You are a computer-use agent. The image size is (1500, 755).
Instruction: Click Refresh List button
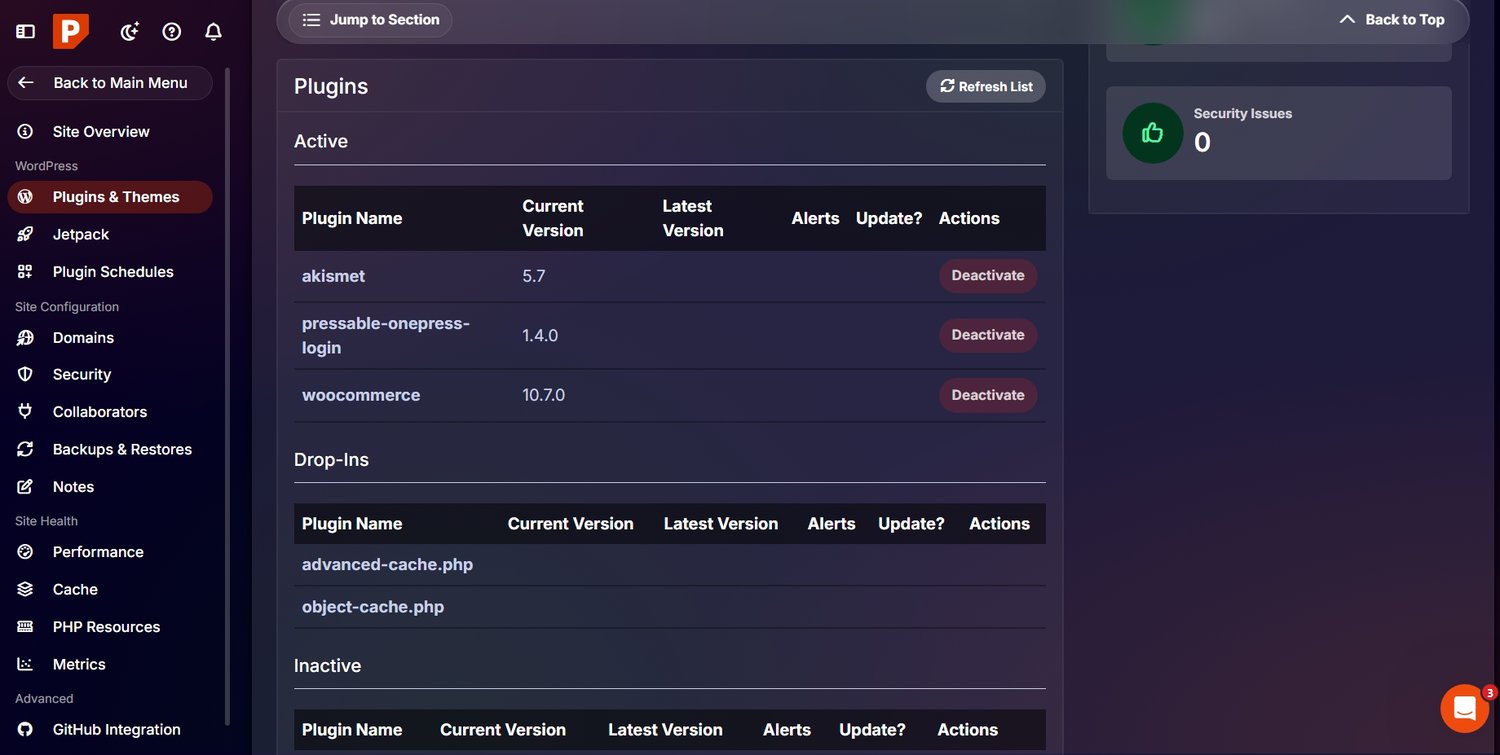[986, 87]
